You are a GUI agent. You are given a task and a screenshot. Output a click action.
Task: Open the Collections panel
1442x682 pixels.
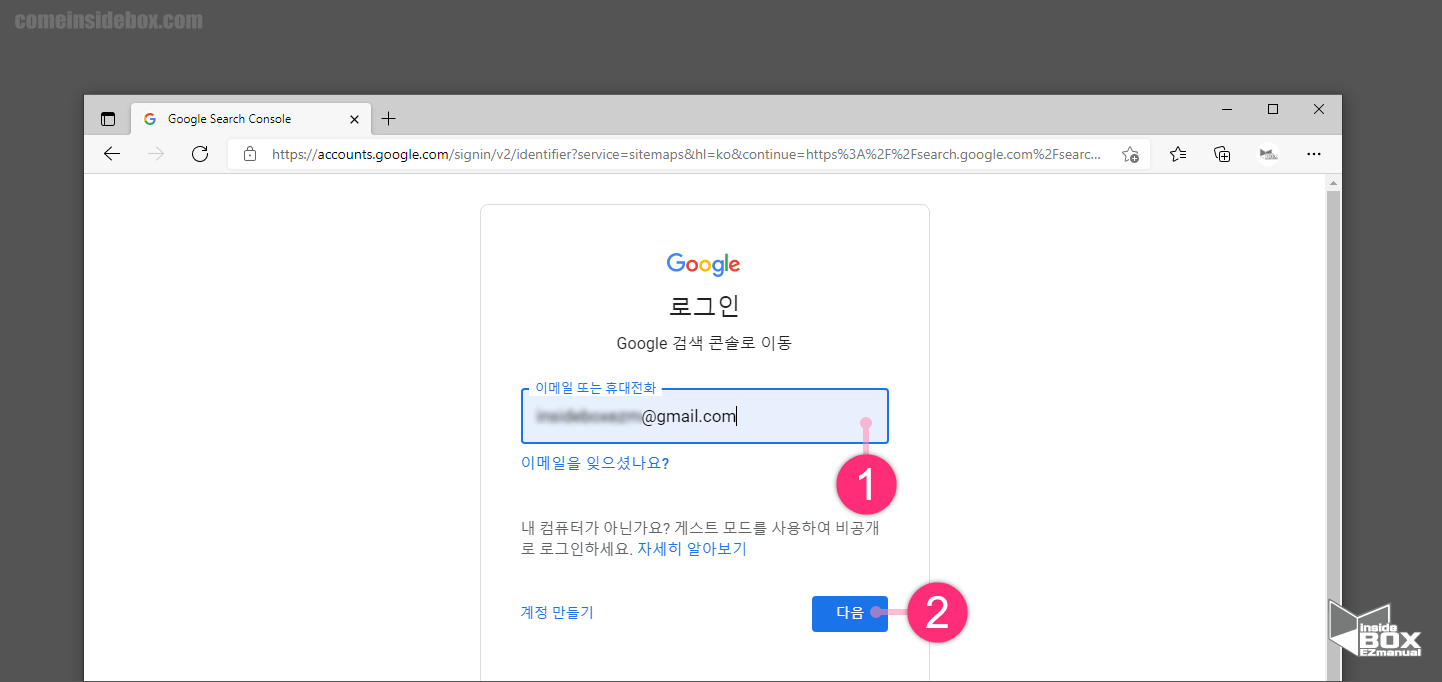(x=1222, y=154)
